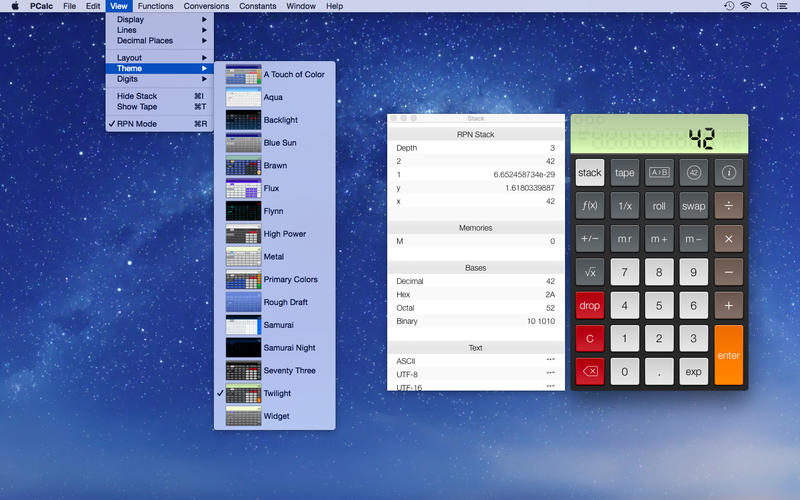The height and width of the screenshot is (500, 800).
Task: Click the Blue Sun theme thumbnail
Action: coord(243,143)
